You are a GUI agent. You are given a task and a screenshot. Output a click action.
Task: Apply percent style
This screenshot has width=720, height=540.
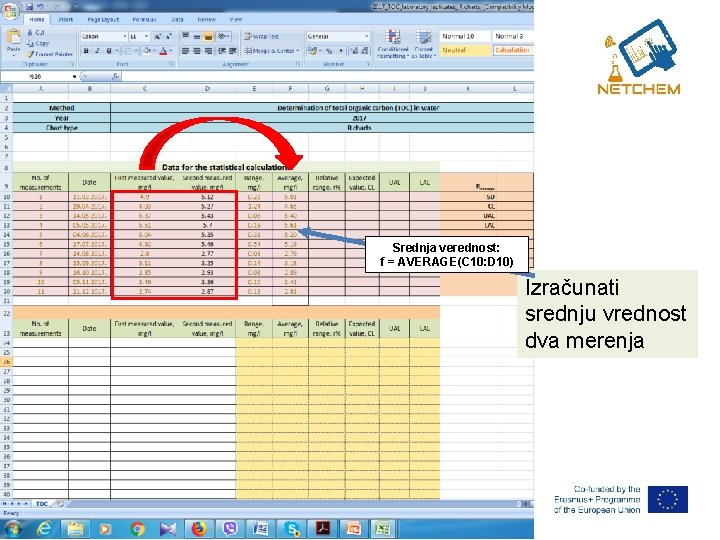point(329,51)
